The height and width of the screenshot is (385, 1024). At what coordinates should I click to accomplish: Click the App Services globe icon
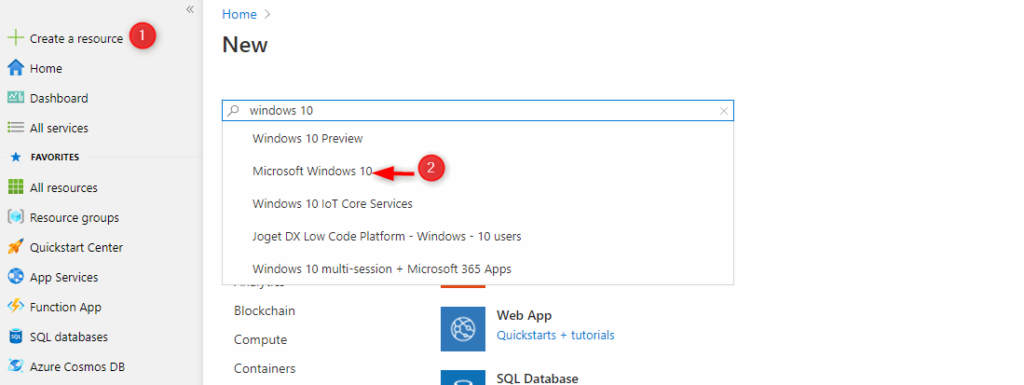coord(15,277)
